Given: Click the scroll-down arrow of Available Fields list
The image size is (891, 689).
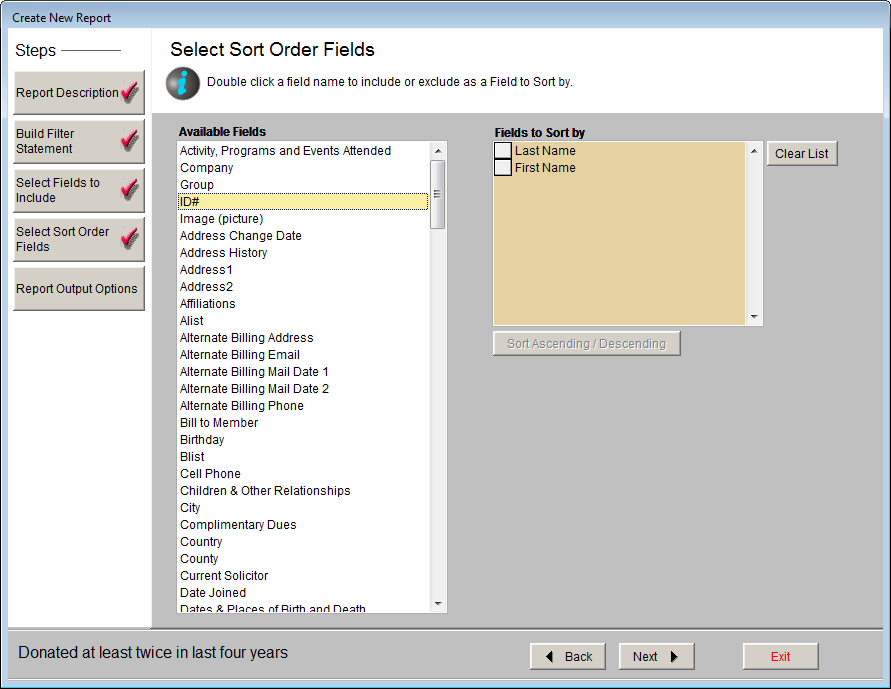Looking at the screenshot, I should tap(437, 603).
